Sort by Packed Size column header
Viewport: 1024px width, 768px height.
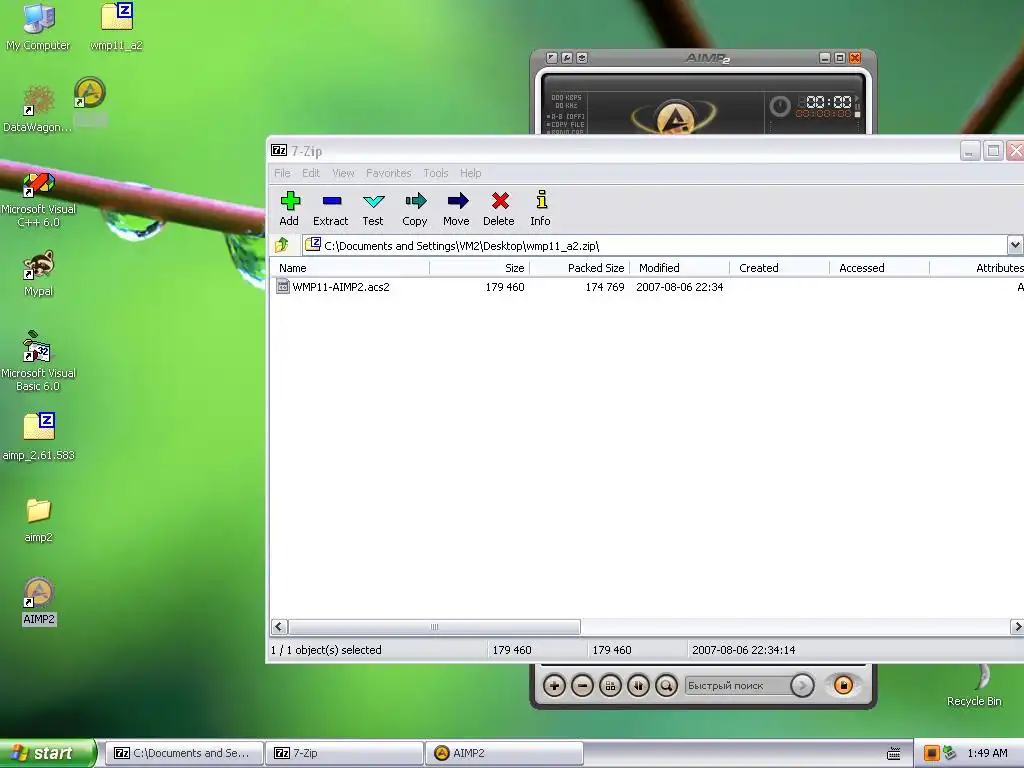[x=580, y=268]
